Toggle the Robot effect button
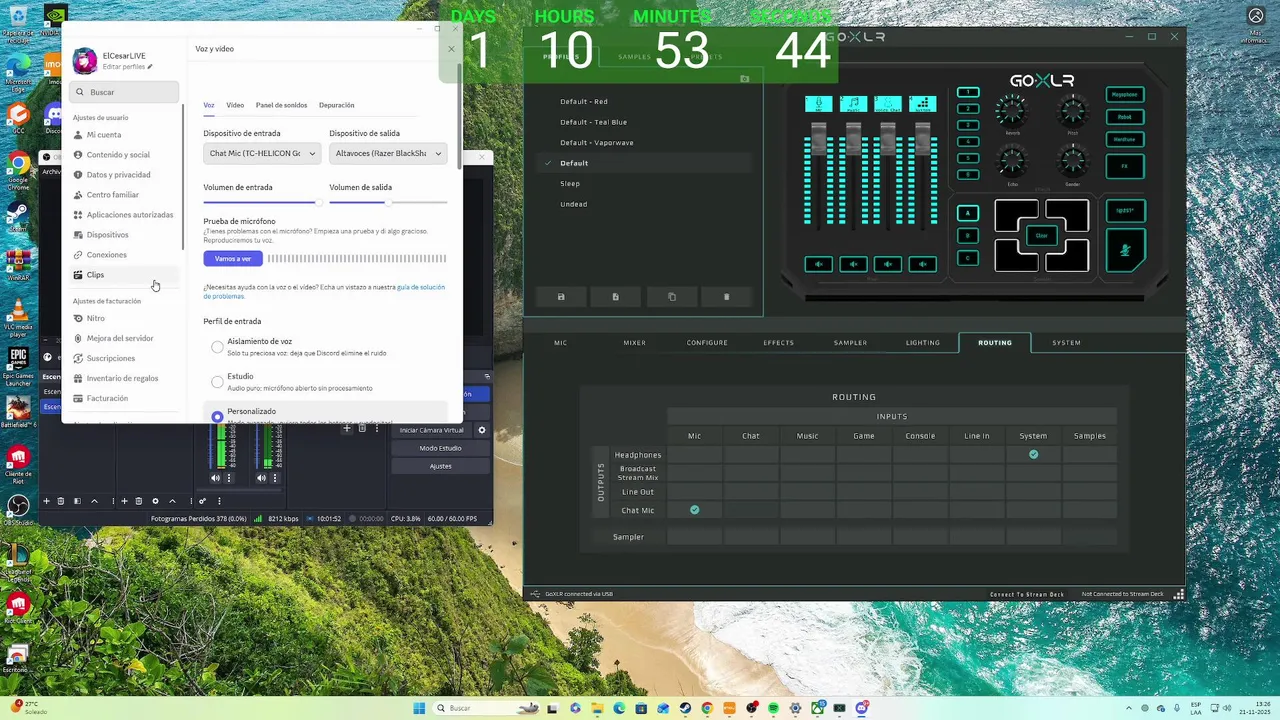Screen dimensions: 1280x720 pyautogui.click(x=1125, y=117)
